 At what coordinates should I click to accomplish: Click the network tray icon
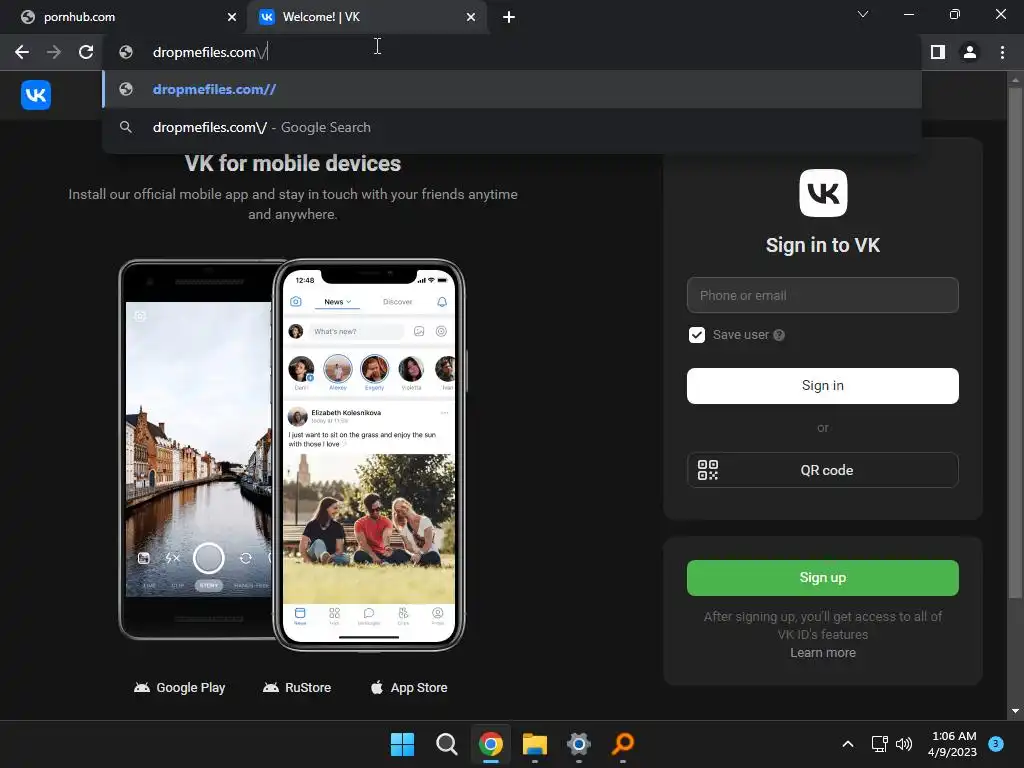click(880, 744)
